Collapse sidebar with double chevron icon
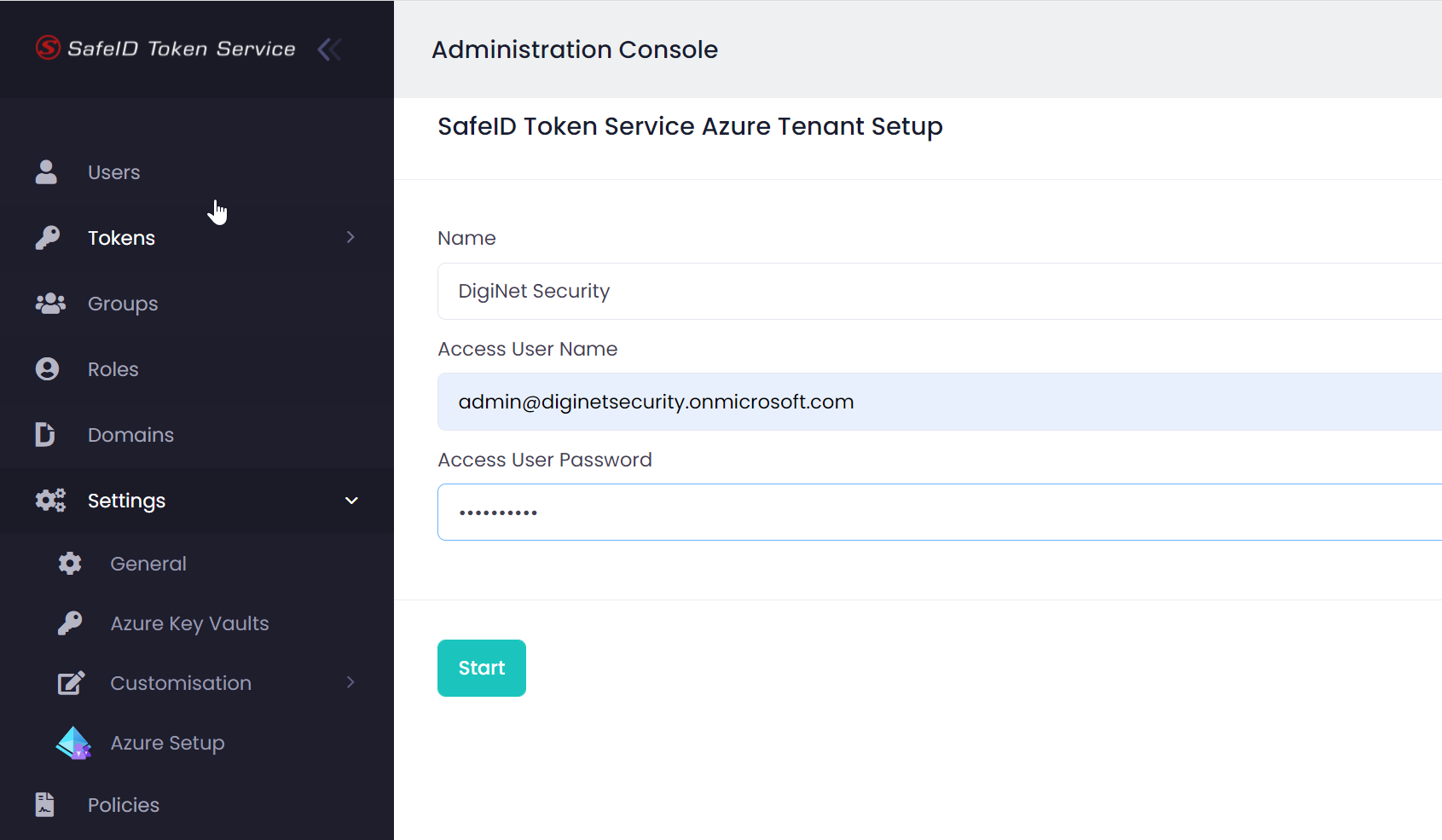The image size is (1442, 840). coord(330,49)
